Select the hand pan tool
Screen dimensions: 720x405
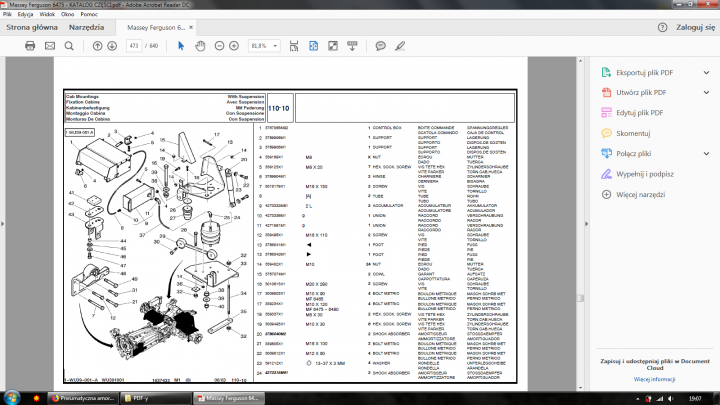click(x=201, y=46)
